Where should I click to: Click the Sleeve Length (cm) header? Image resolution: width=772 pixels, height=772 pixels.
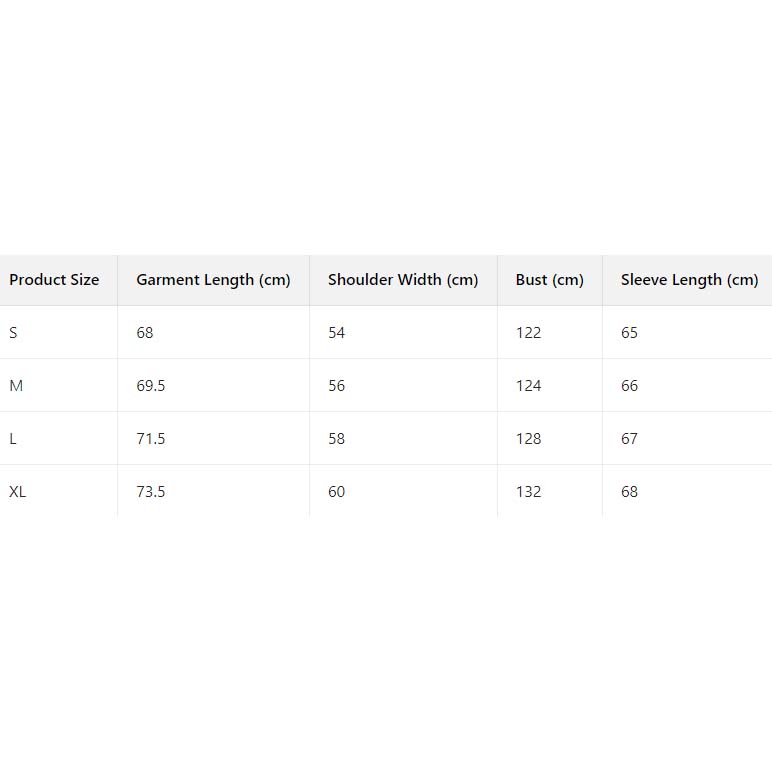tap(689, 280)
